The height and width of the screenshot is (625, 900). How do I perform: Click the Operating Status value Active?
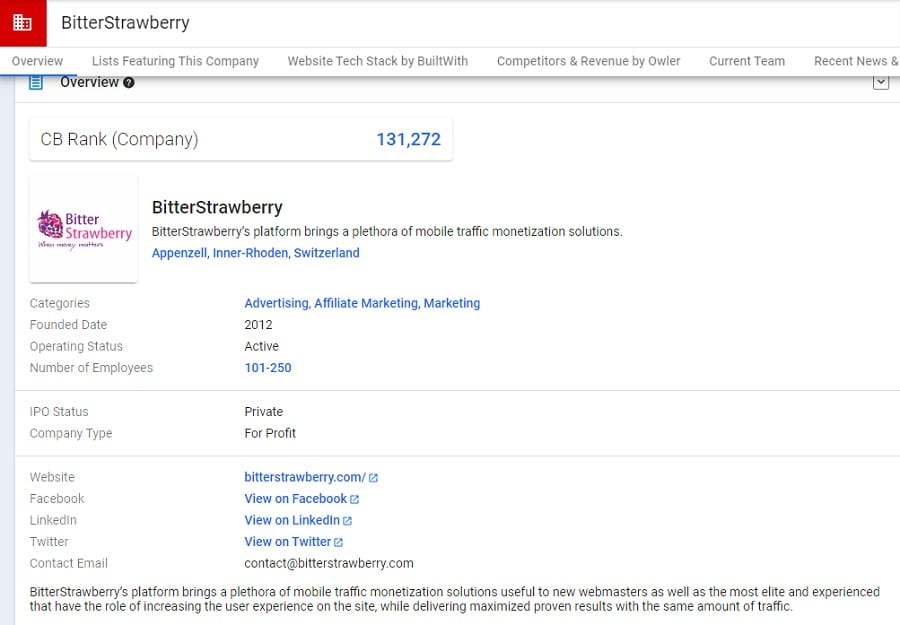262,347
